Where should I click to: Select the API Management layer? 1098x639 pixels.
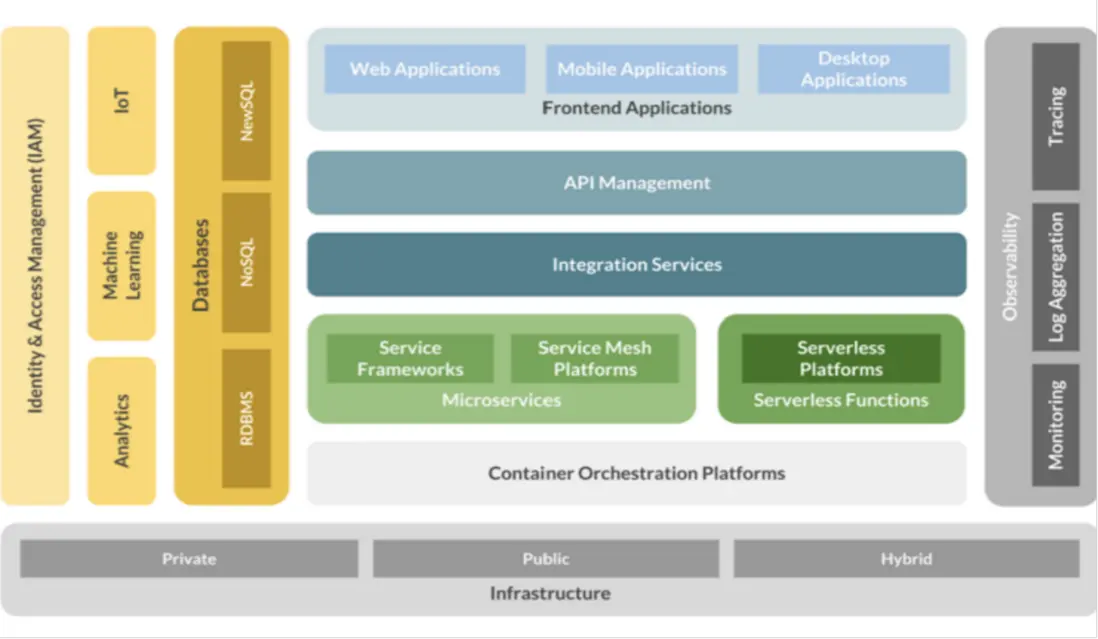[637, 183]
